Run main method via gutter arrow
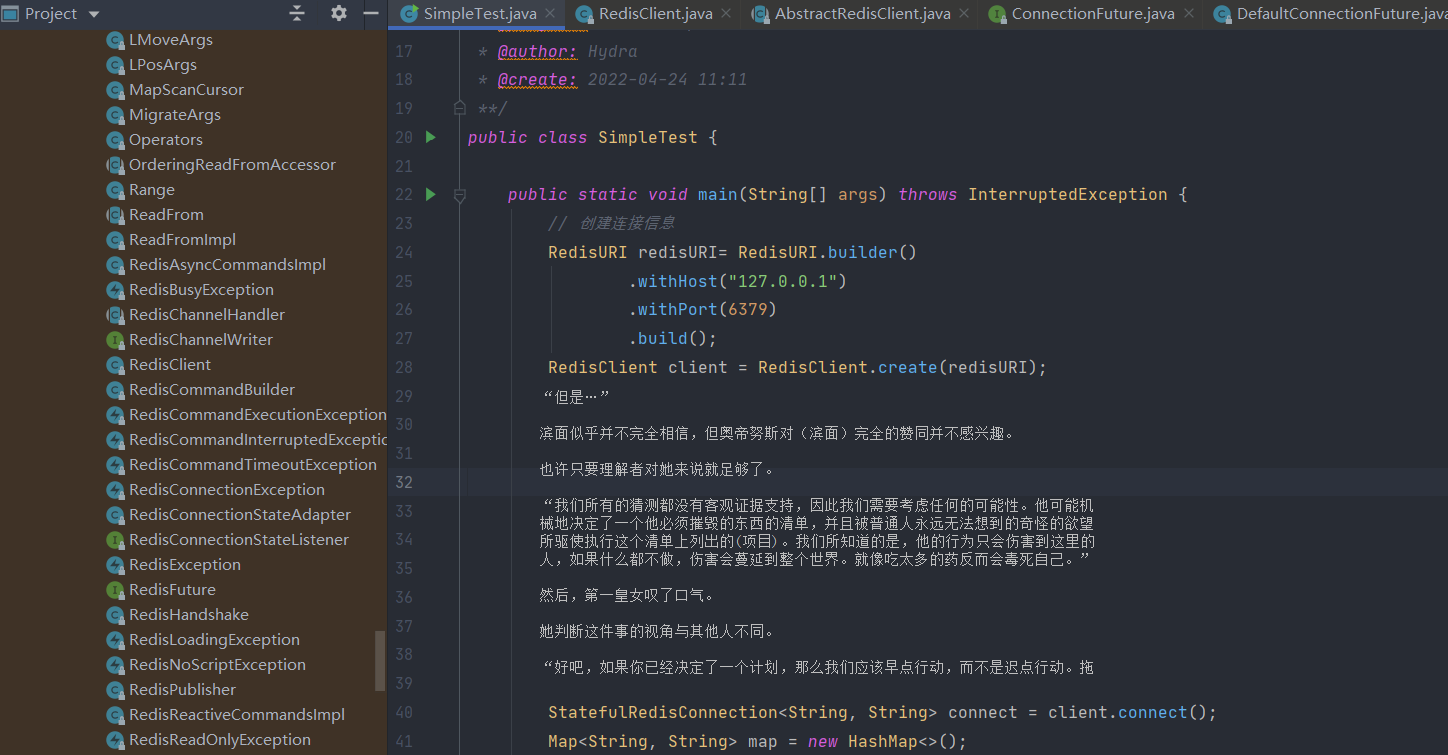Screen dimensions: 1448x755 coord(431,194)
